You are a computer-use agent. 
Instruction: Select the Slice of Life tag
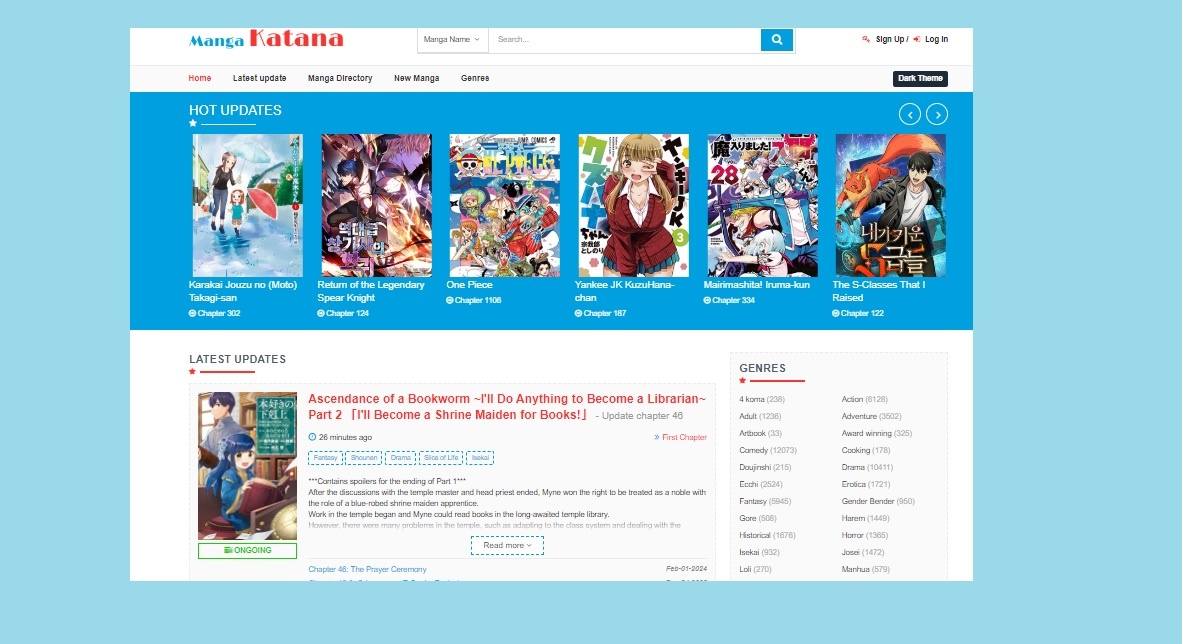coord(441,458)
